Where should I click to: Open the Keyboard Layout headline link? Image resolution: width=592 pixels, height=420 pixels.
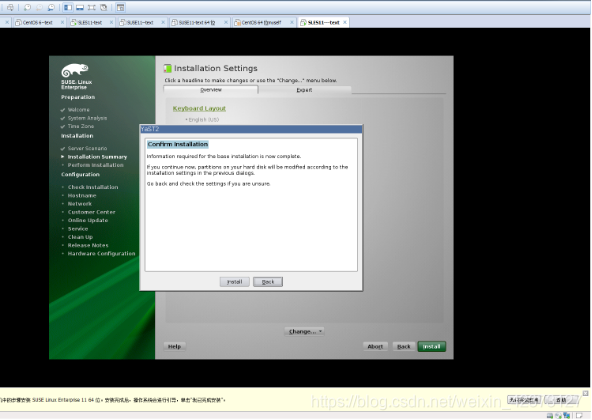[x=199, y=108]
